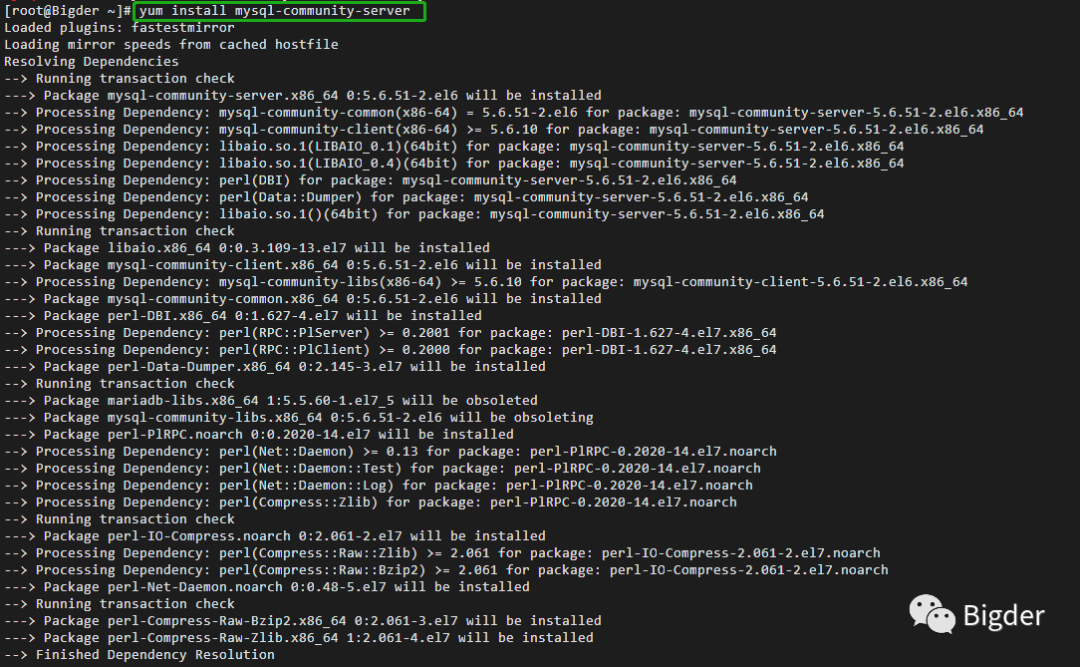The height and width of the screenshot is (667, 1080).
Task: Select the perl(DBI) dependency line
Action: (x=370, y=180)
